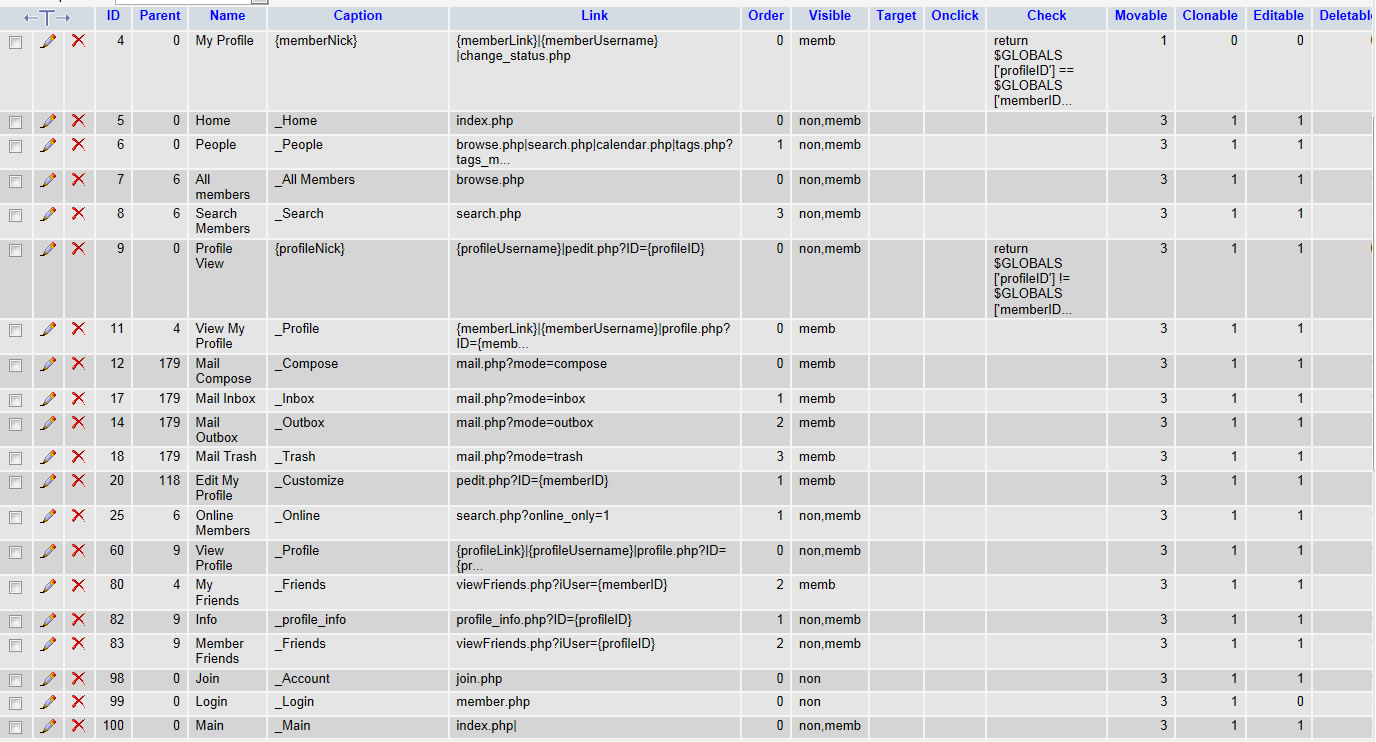Delete the Join row using red X
Viewport: 1376px width, 742px height.
79,679
